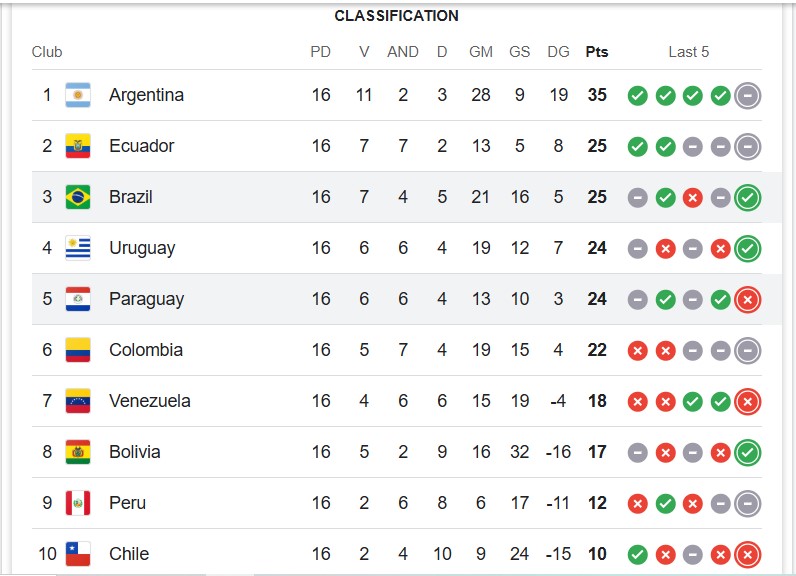
Task: Open the Venezuela team link
Action: 150,401
